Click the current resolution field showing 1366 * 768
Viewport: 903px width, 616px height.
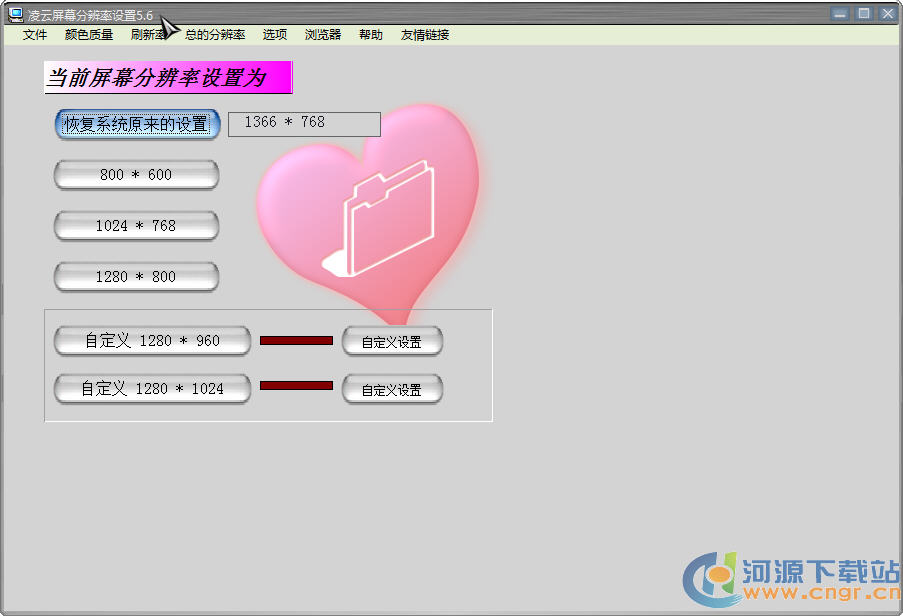pyautogui.click(x=304, y=123)
